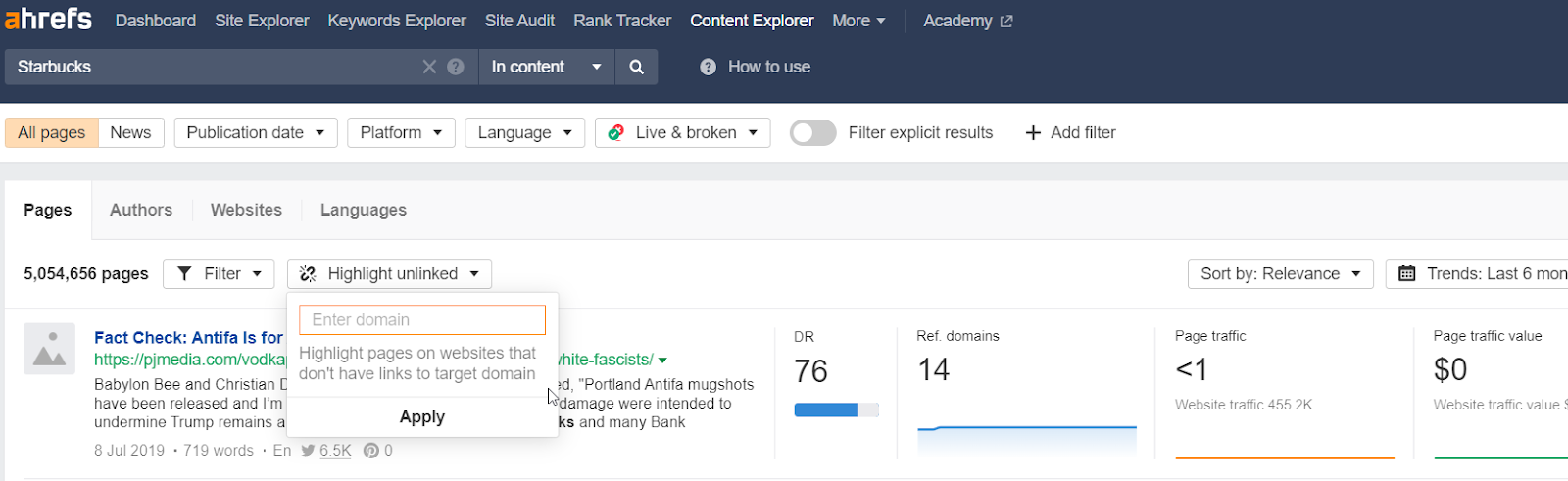
Task: Switch to the Pages tab
Action: click(x=48, y=210)
